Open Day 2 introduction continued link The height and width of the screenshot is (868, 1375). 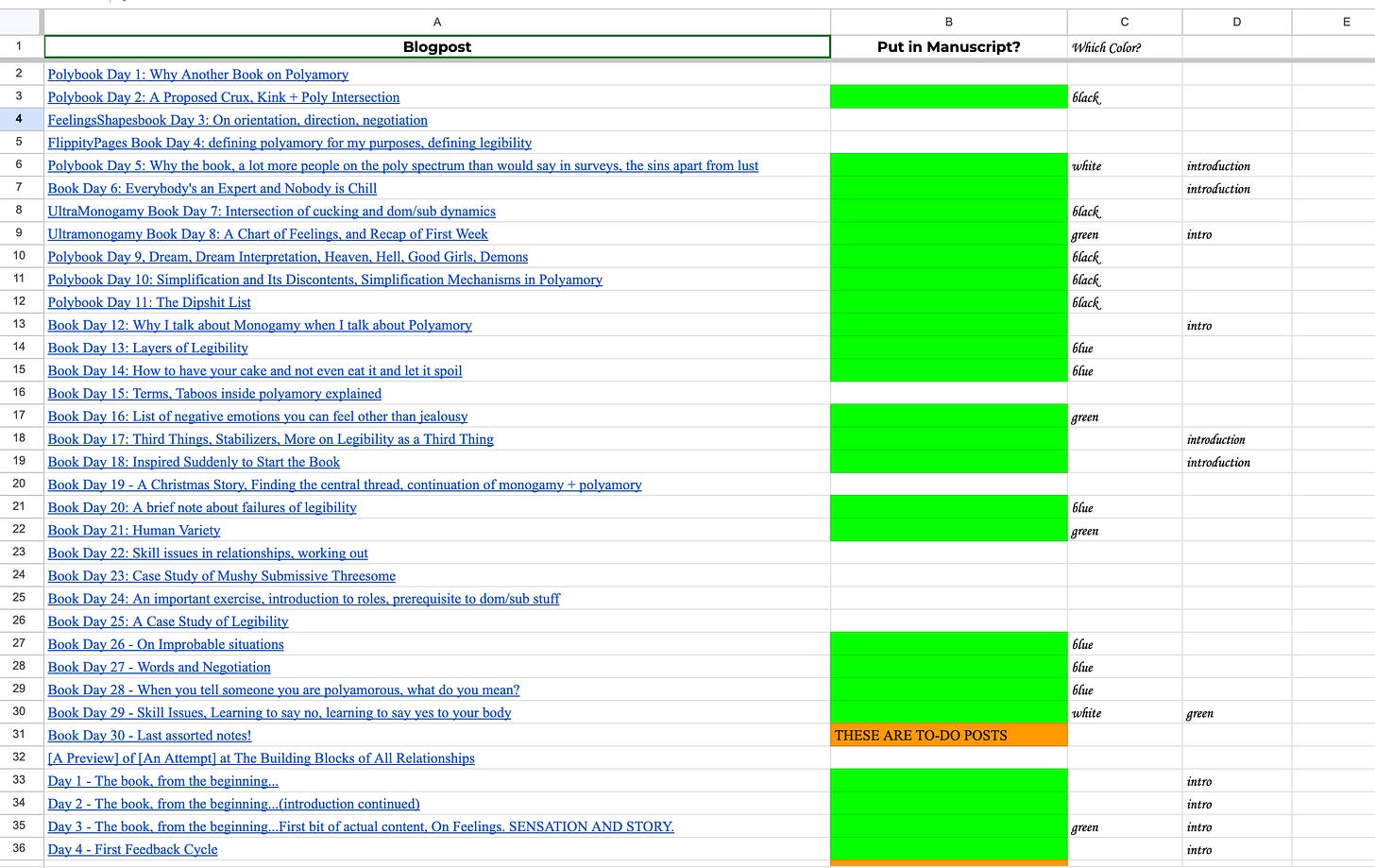coord(234,804)
